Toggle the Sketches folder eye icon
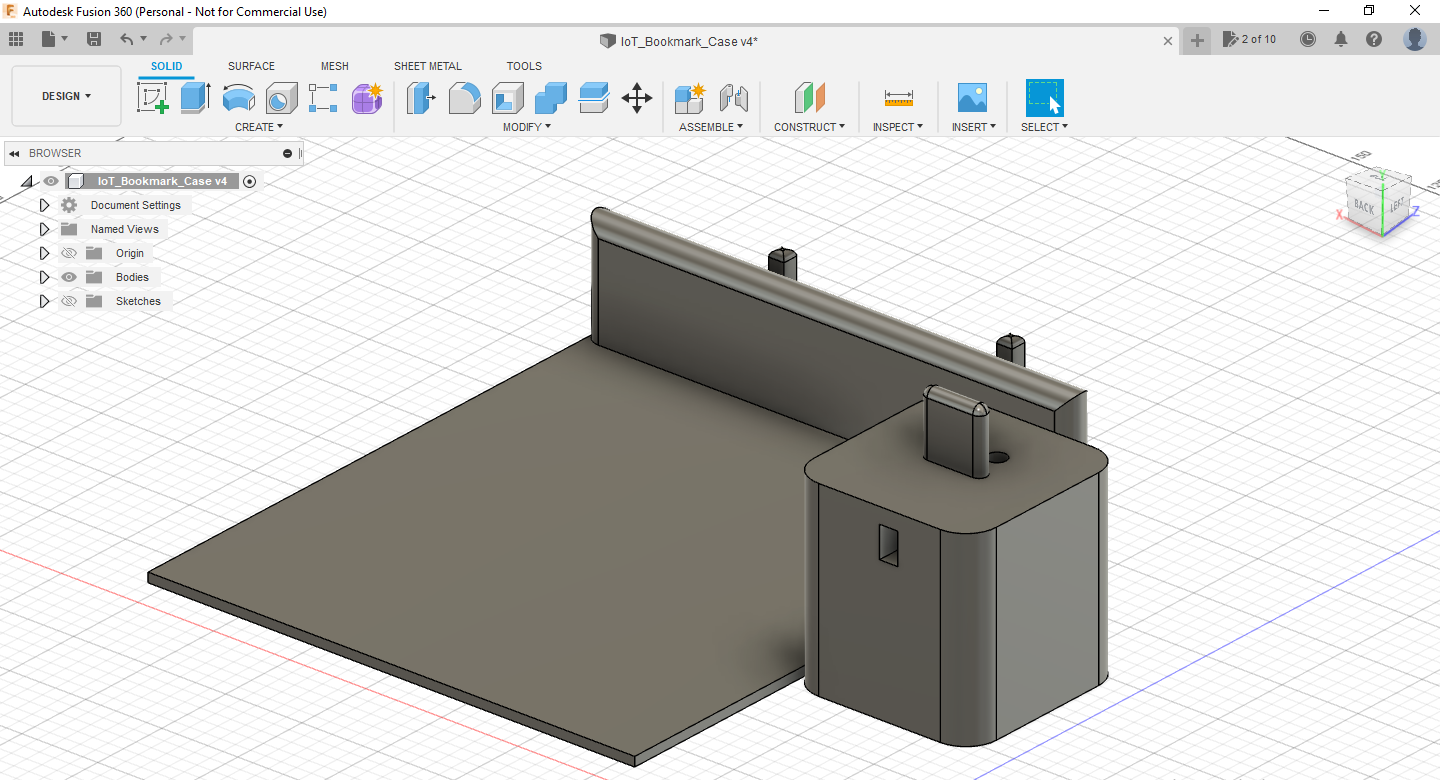The width and height of the screenshot is (1440, 780). [x=68, y=301]
